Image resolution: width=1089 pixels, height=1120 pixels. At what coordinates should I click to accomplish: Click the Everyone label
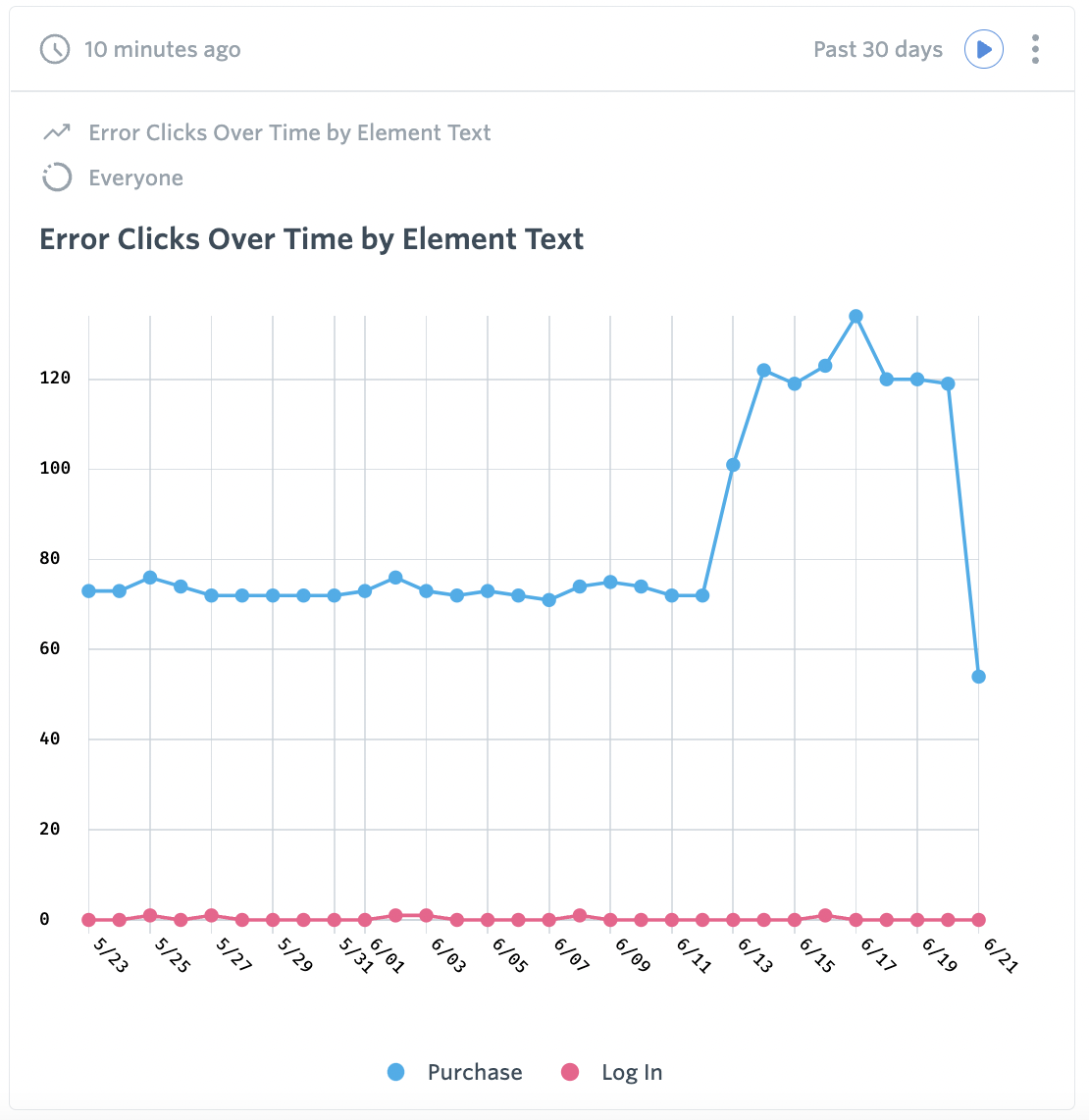tap(135, 178)
